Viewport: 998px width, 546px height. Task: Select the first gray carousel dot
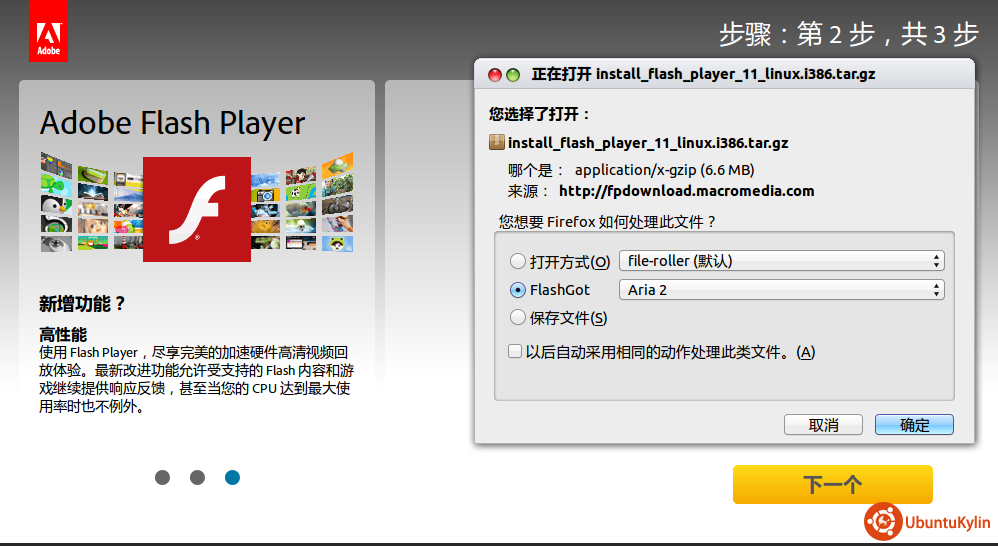163,478
